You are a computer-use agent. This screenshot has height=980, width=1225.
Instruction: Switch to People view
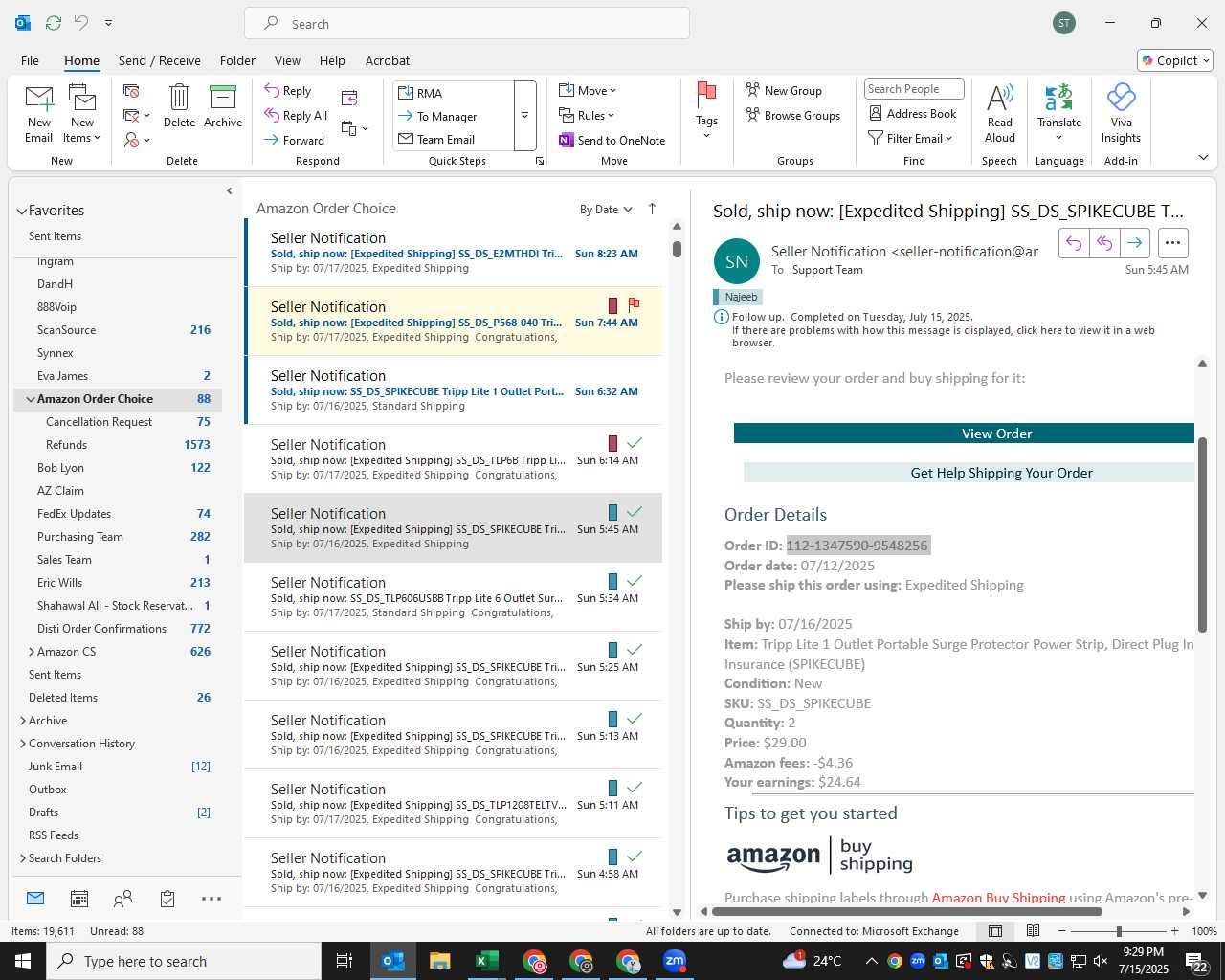(x=122, y=899)
